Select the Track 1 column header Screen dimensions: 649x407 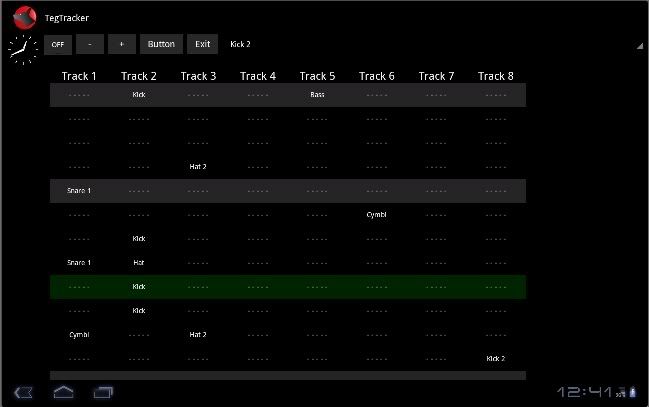point(79,76)
